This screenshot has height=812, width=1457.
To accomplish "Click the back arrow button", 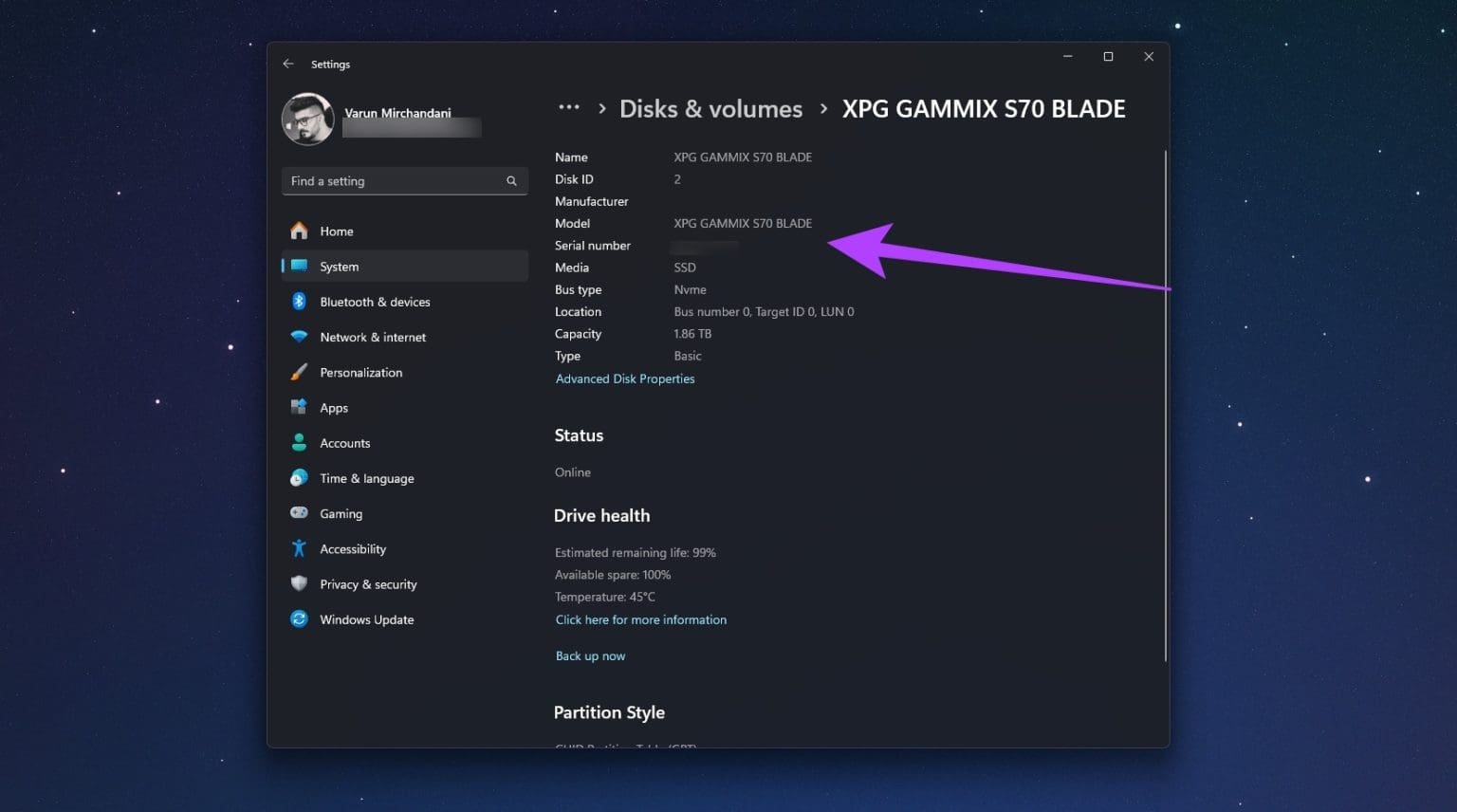I will coord(288,64).
